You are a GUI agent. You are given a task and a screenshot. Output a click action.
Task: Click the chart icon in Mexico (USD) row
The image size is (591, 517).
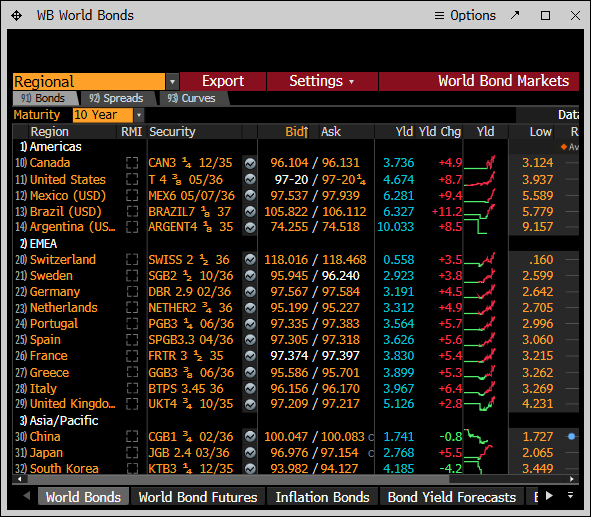coord(250,196)
